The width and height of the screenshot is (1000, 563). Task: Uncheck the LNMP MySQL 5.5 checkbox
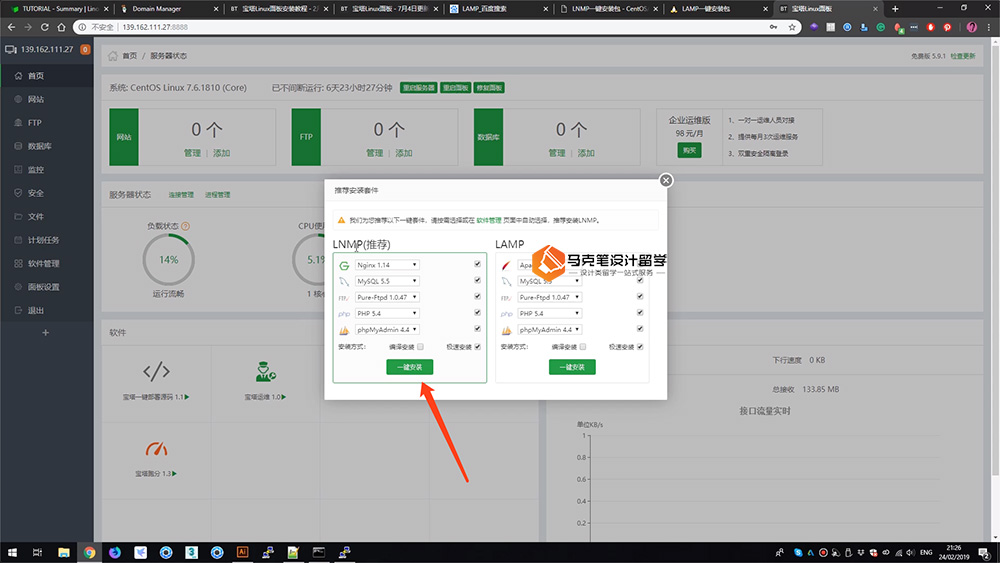478,280
